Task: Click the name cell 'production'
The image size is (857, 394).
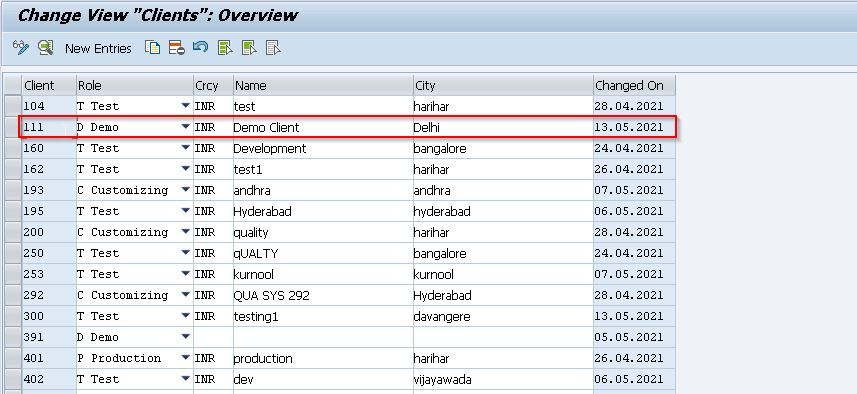Action: tap(323, 358)
